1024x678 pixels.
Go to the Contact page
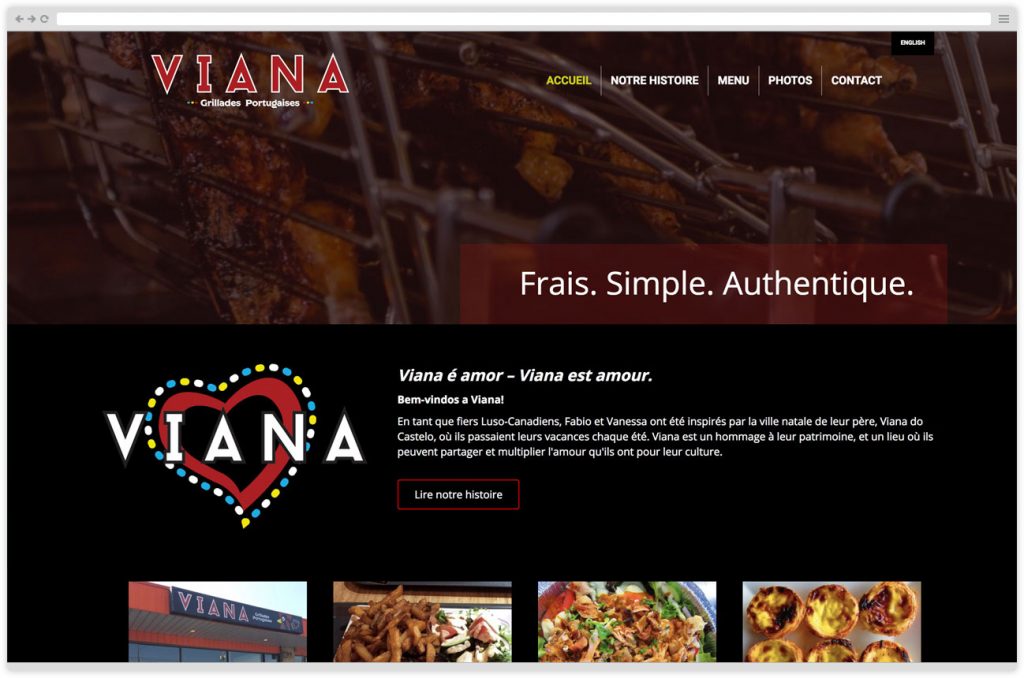[856, 80]
